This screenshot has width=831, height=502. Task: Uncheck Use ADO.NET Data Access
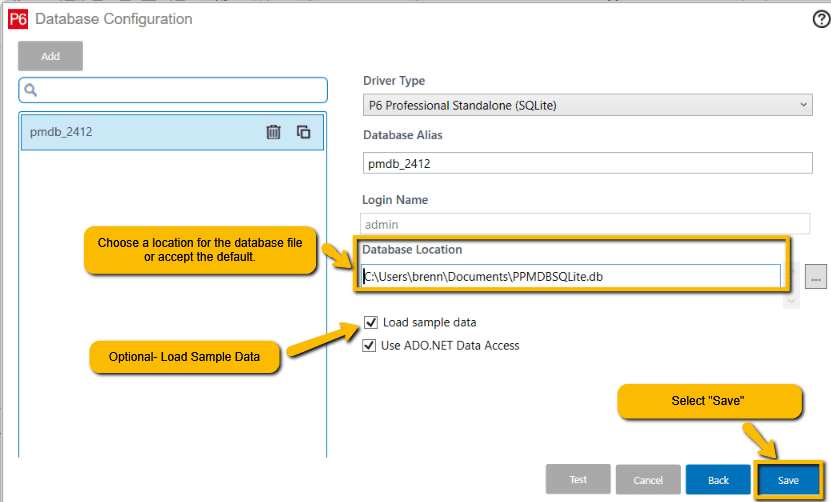[371, 346]
